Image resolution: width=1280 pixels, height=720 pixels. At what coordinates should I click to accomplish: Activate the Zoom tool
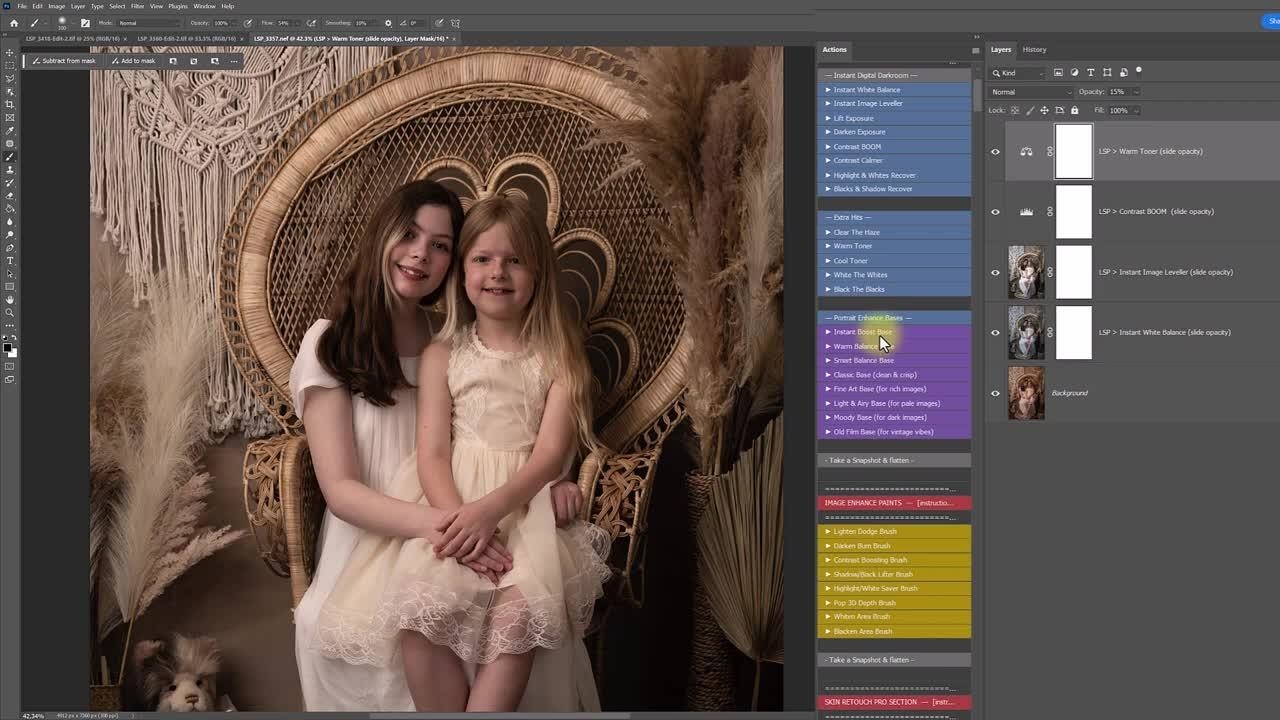coord(10,313)
